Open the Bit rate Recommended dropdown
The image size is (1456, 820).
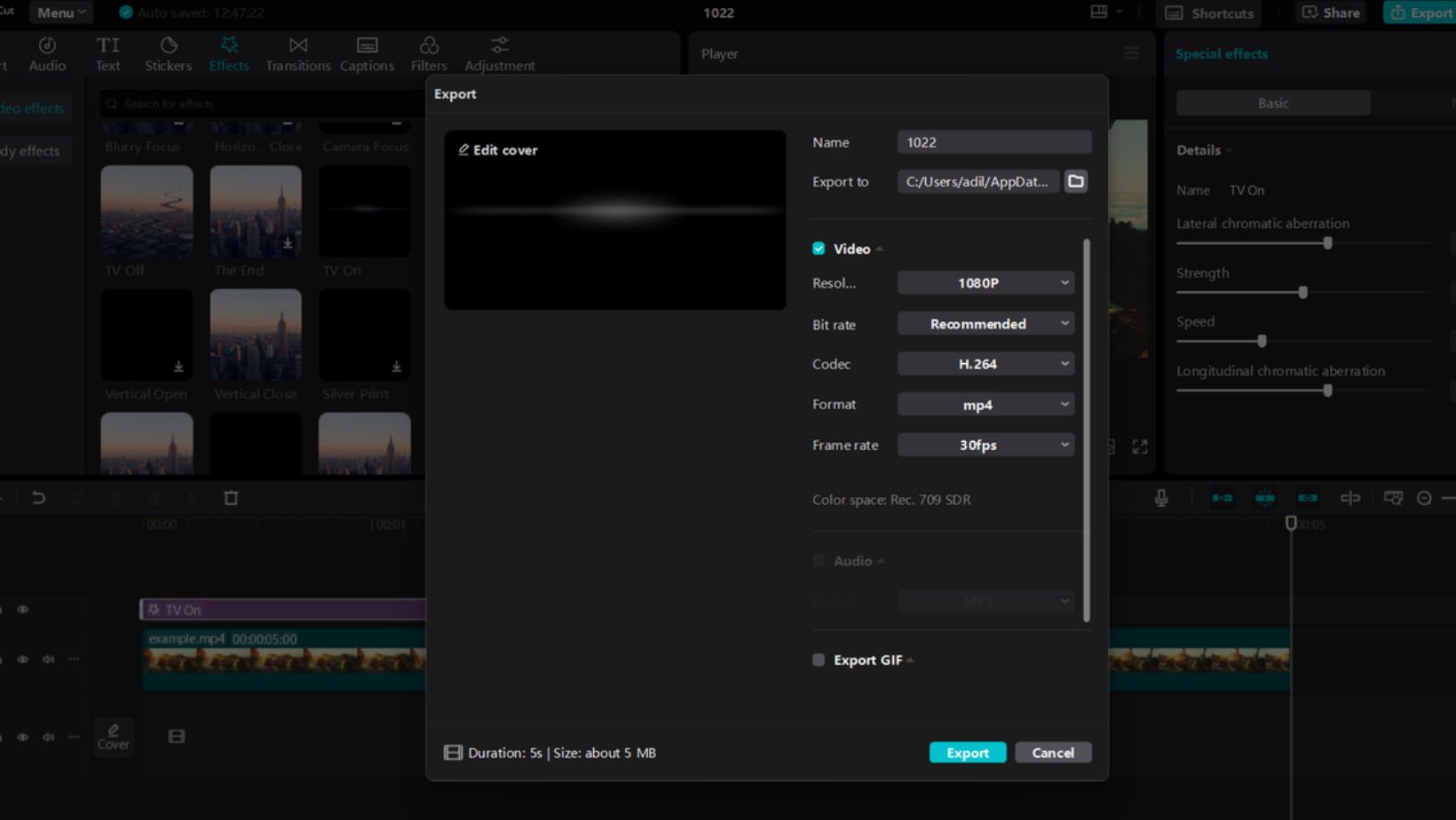pyautogui.click(x=985, y=324)
